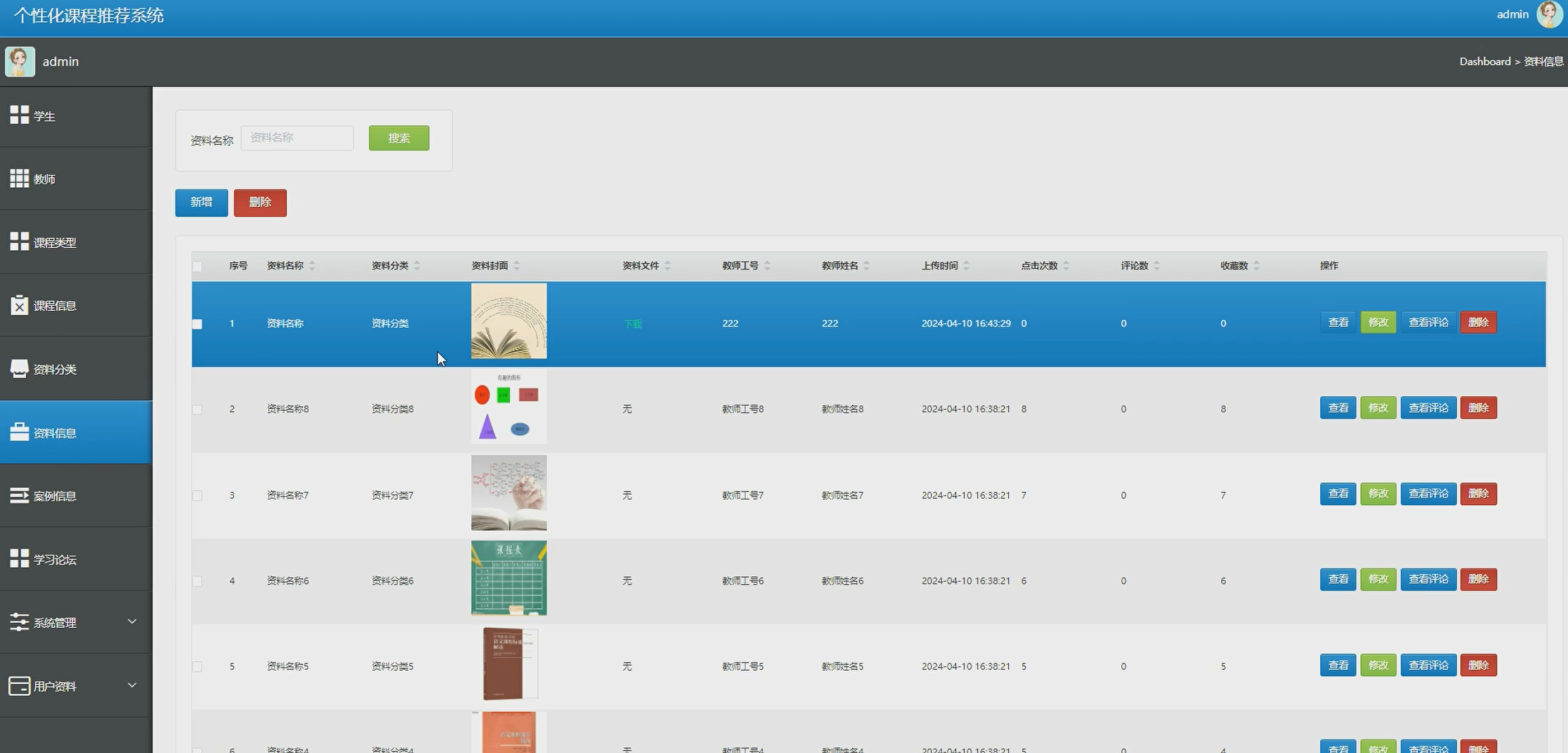Click the 教师姓名8 cell
Image resolution: width=1568 pixels, height=753 pixels.
(x=842, y=409)
